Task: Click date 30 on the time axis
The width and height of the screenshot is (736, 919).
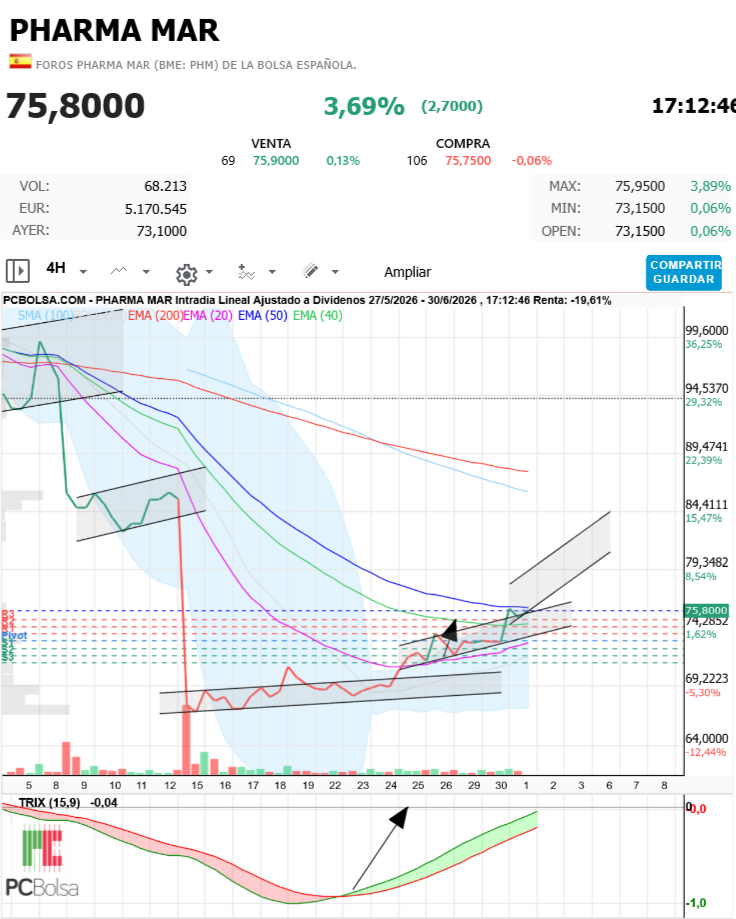Action: click(x=501, y=785)
